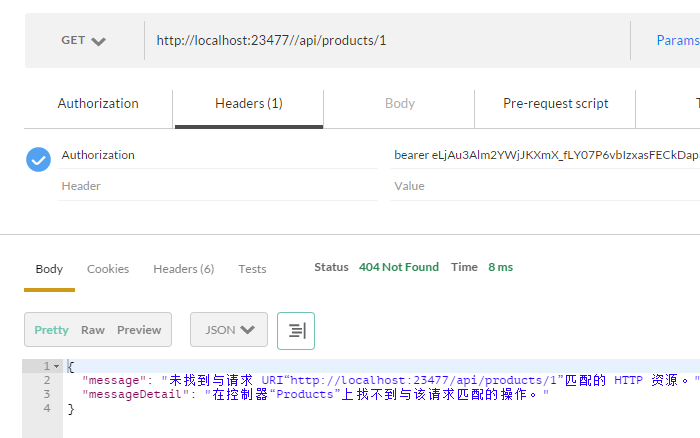Select Preview response view
Image resolution: width=700 pixels, height=438 pixels.
[x=139, y=330]
